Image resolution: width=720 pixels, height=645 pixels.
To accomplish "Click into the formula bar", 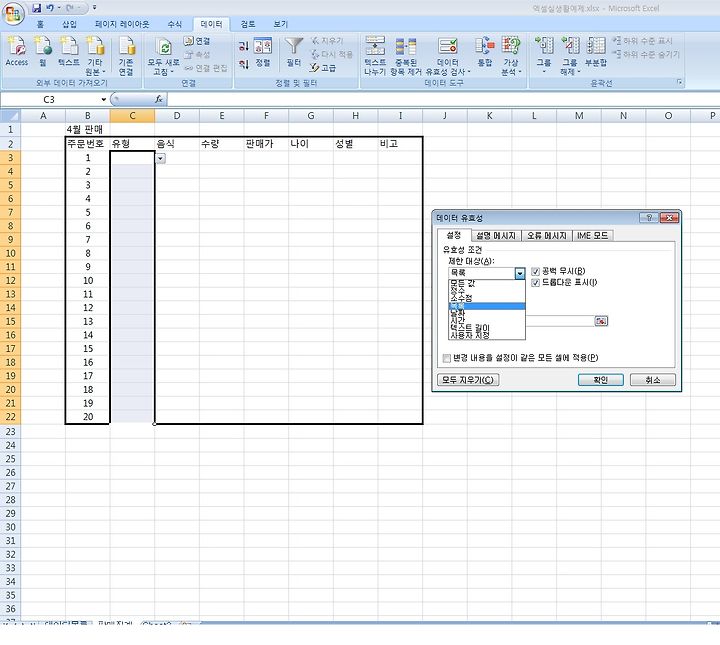I will pos(441,99).
